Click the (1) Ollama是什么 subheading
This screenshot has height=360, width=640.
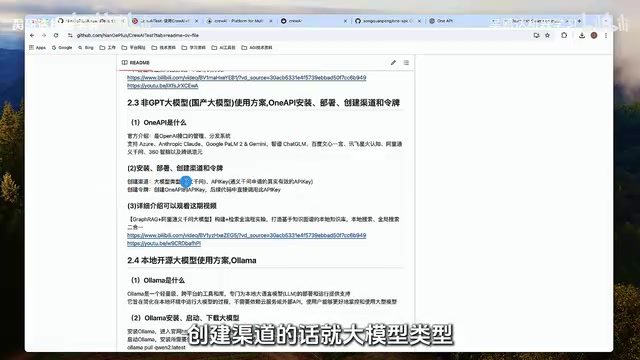tap(158, 280)
